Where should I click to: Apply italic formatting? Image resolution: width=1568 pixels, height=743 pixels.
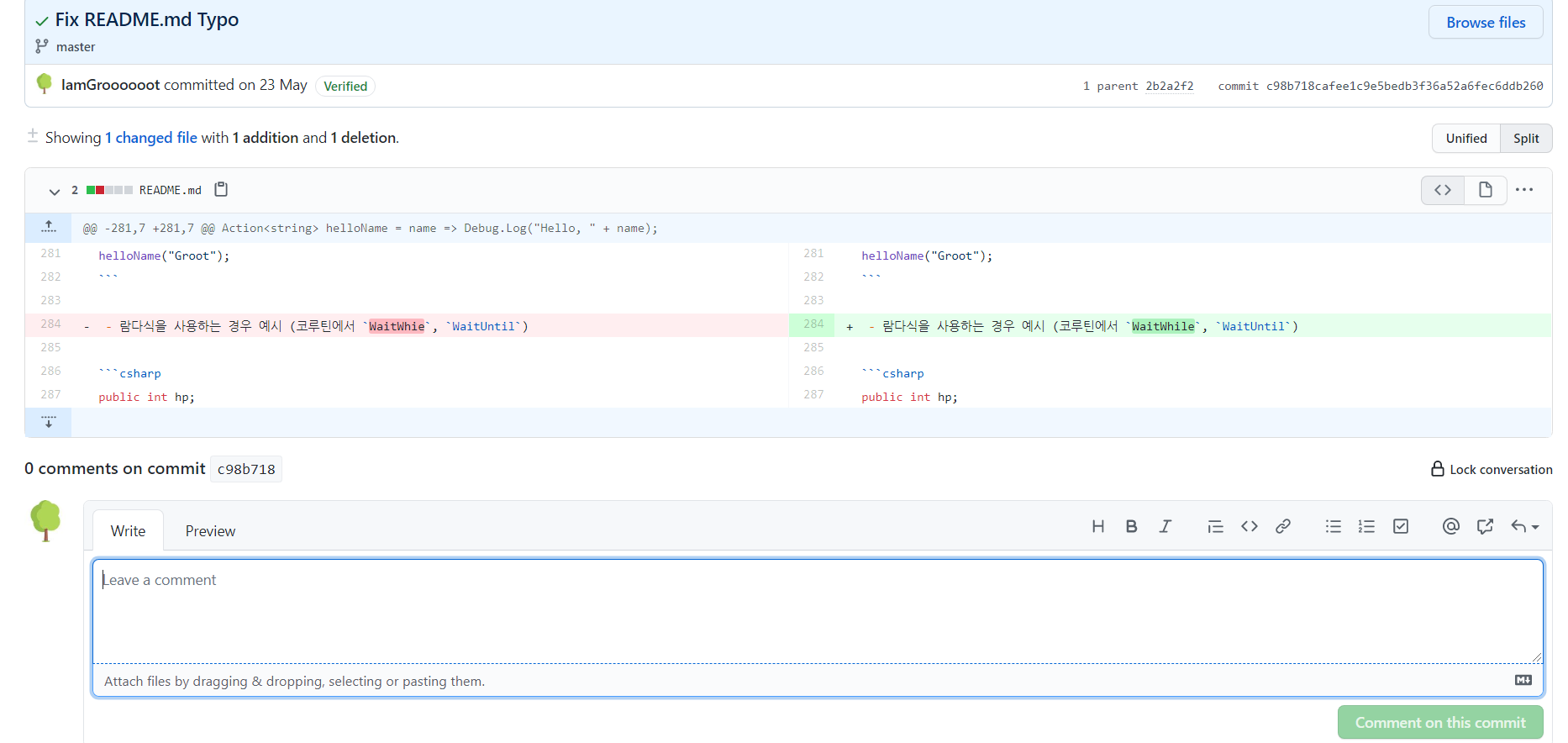1165,526
